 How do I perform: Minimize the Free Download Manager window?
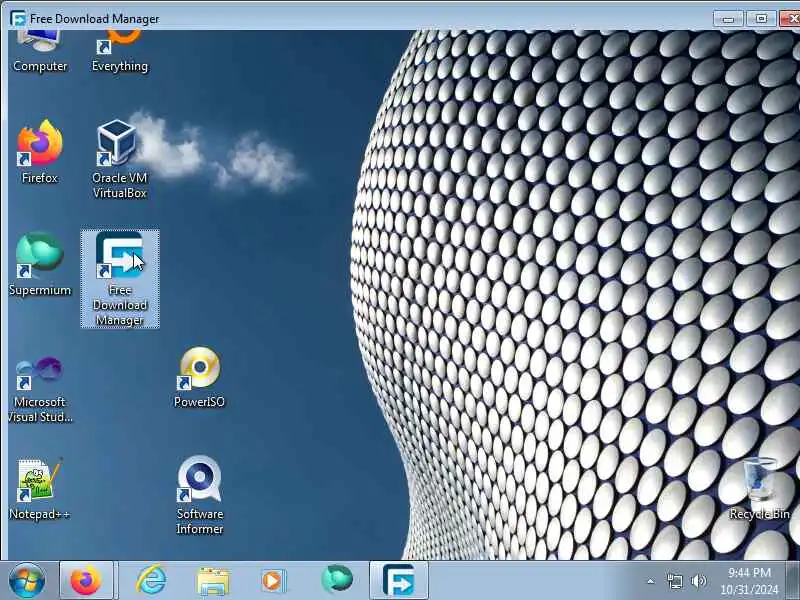tap(729, 19)
